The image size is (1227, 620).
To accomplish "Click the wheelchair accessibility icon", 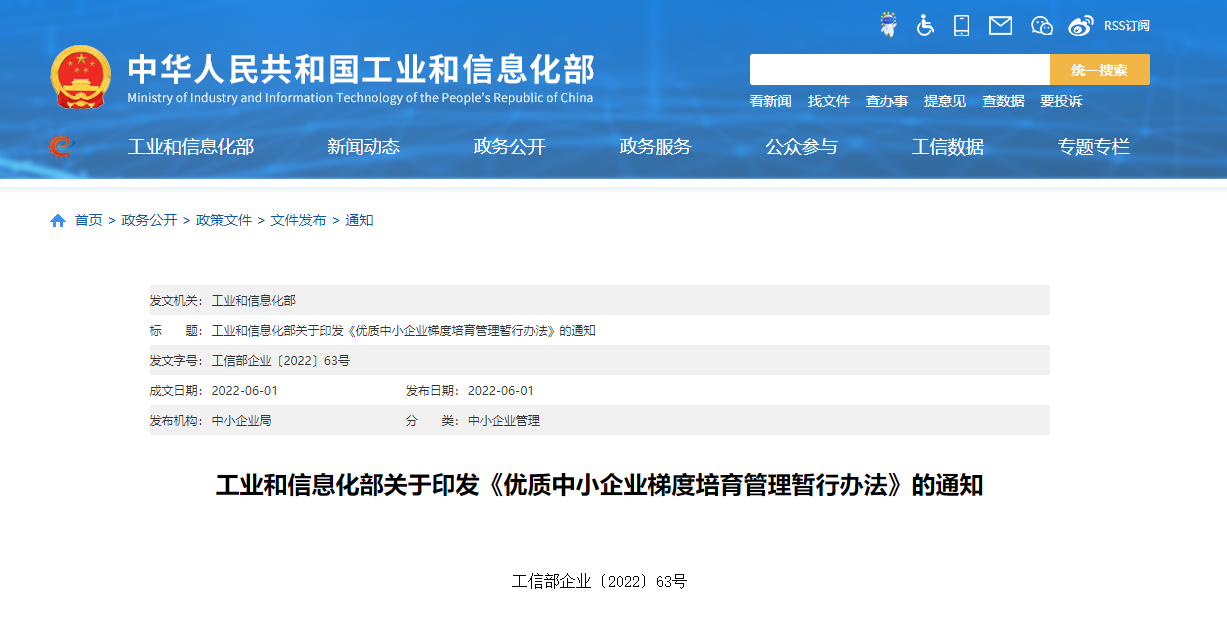I will click(x=925, y=25).
